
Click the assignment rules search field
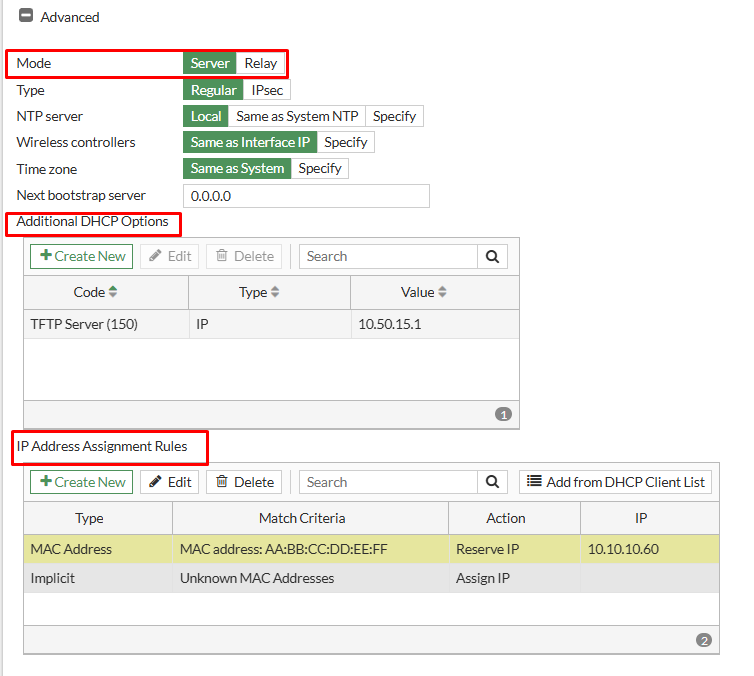389,482
